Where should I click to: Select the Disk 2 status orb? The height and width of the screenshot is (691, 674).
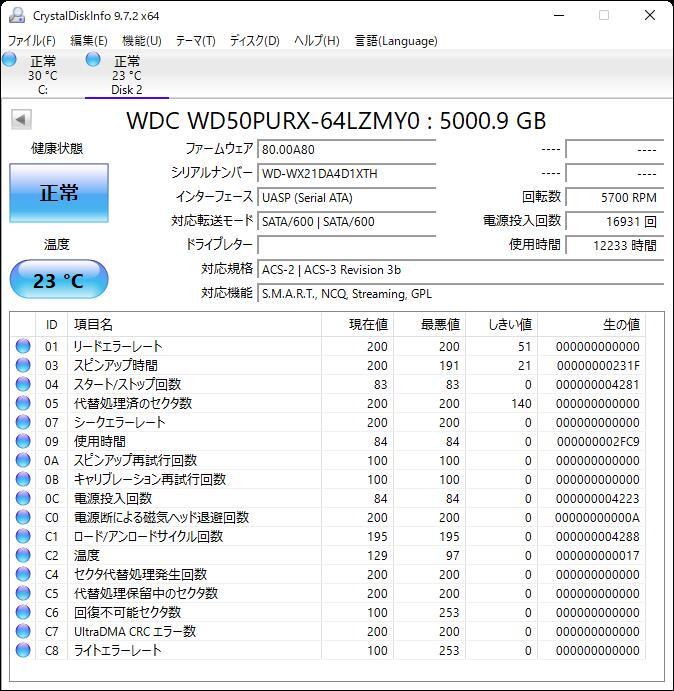[93, 59]
